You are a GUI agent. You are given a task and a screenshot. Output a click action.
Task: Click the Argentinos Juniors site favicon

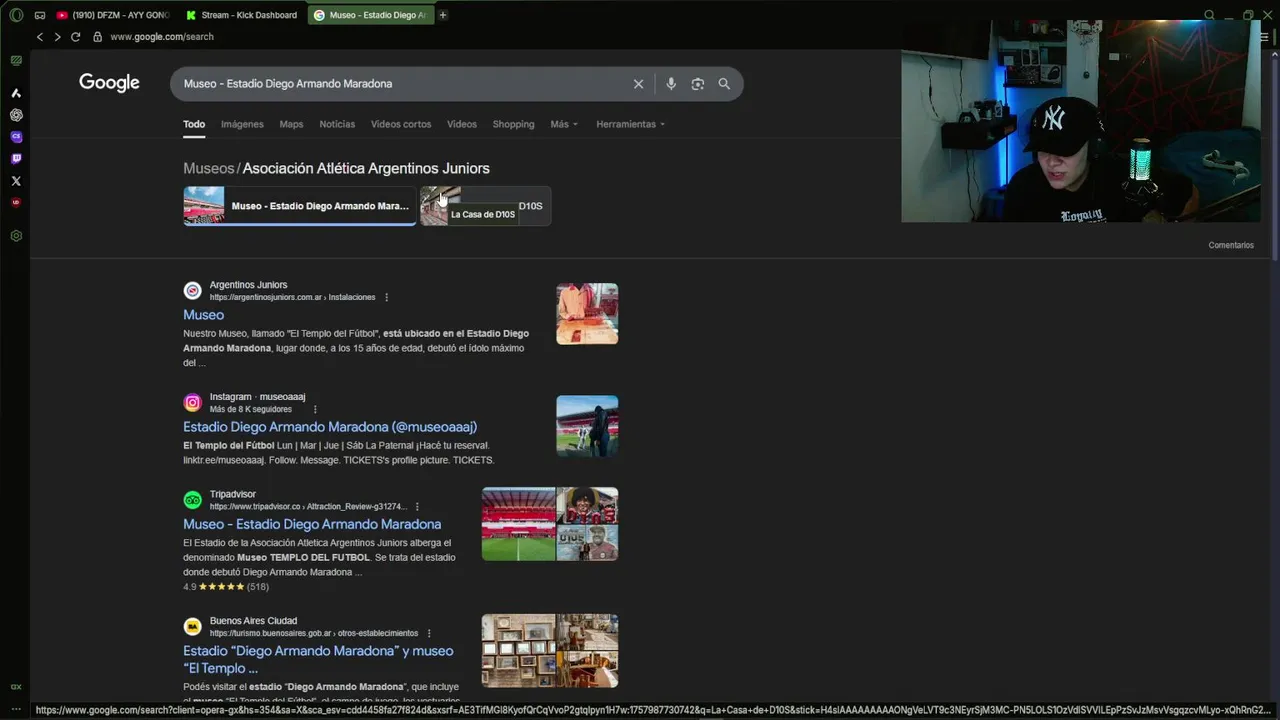pyautogui.click(x=192, y=290)
